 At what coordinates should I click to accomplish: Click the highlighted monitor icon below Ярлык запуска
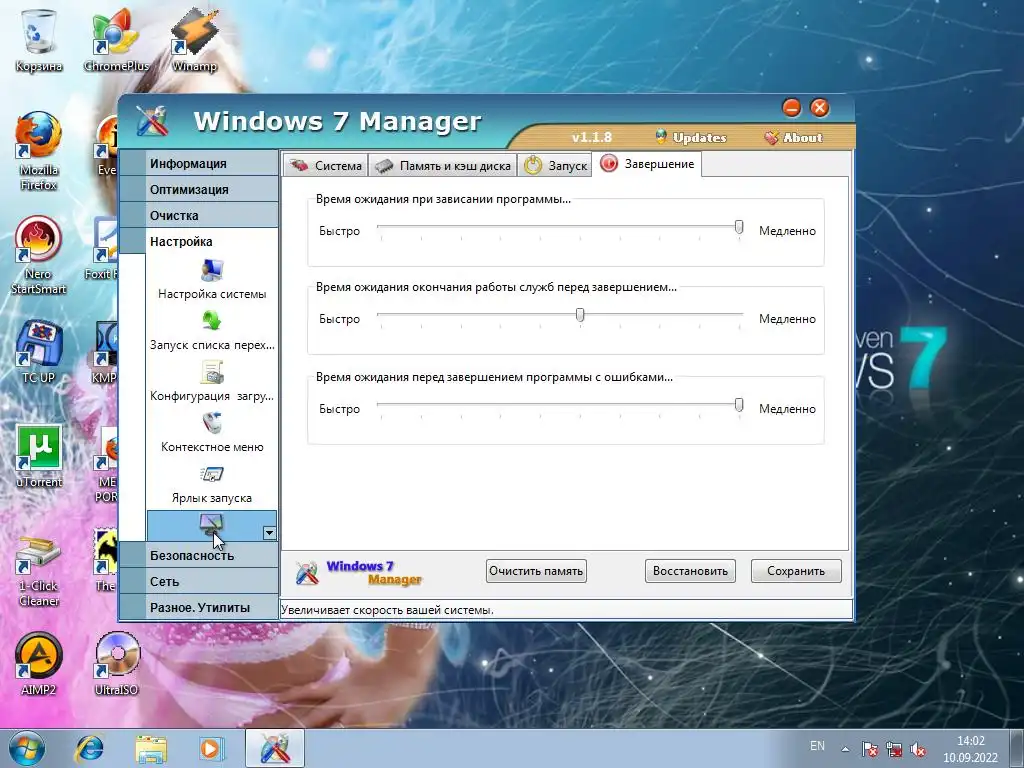212,524
